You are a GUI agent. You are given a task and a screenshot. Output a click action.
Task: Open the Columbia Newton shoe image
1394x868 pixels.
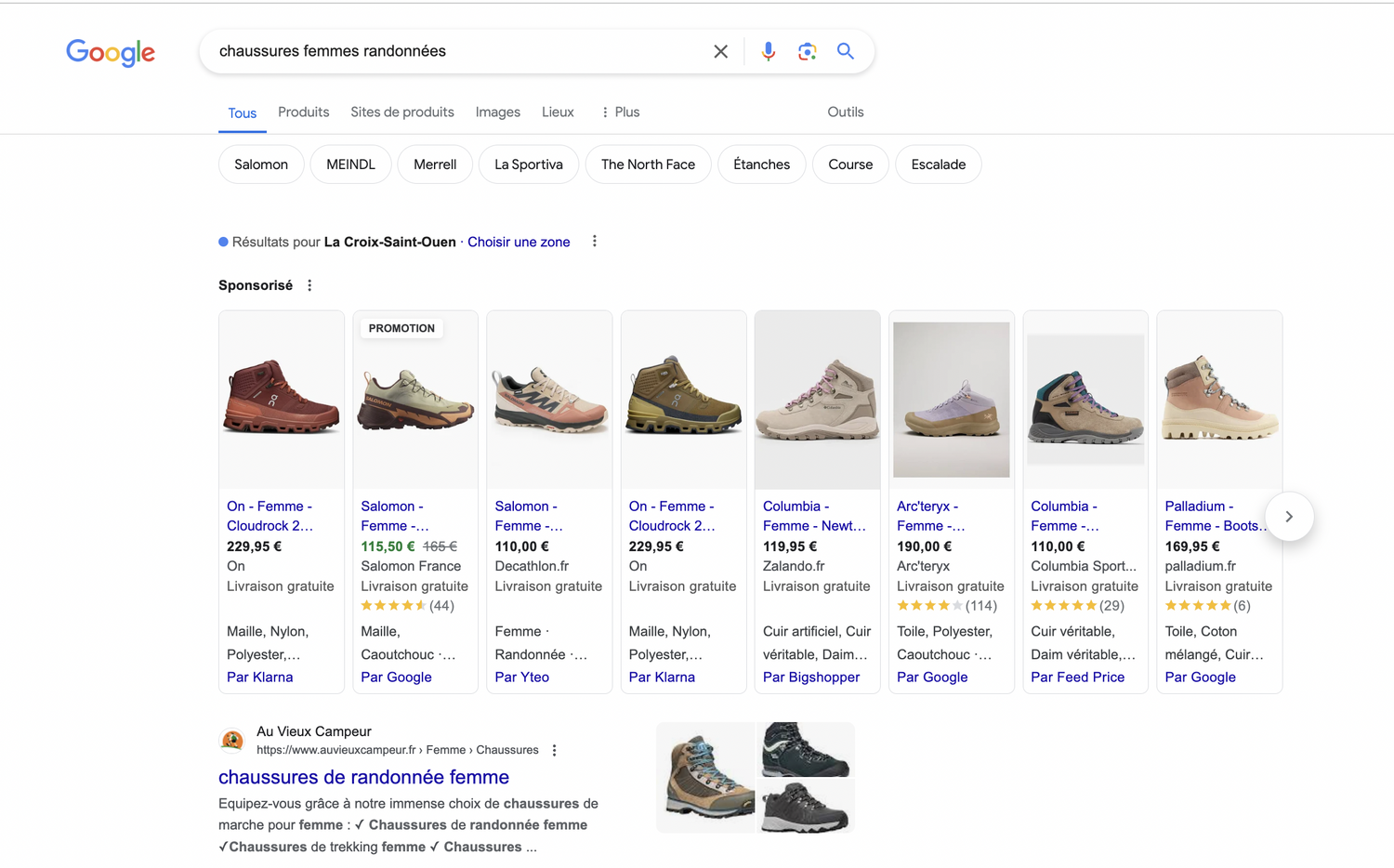[817, 400]
